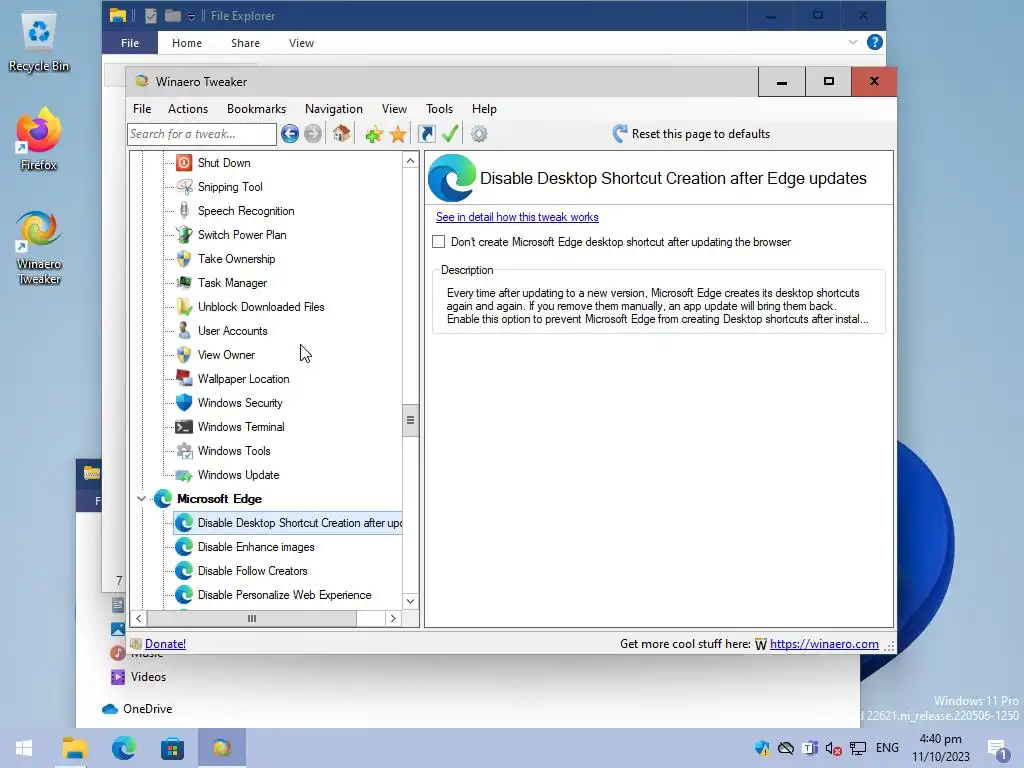Select Disable Enhance images item
This screenshot has height=768, width=1024.
click(256, 547)
